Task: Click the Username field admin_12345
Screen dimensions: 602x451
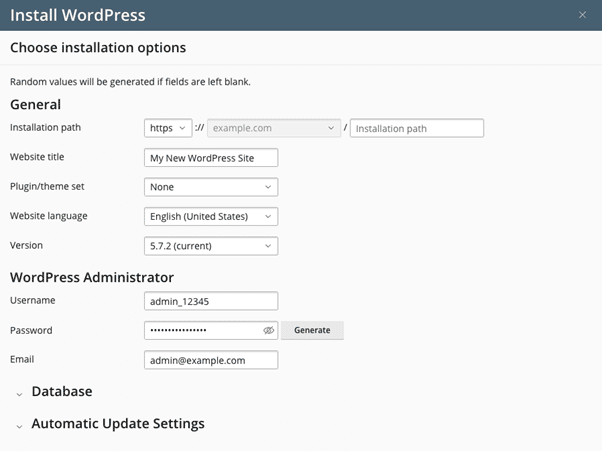Action: [211, 301]
